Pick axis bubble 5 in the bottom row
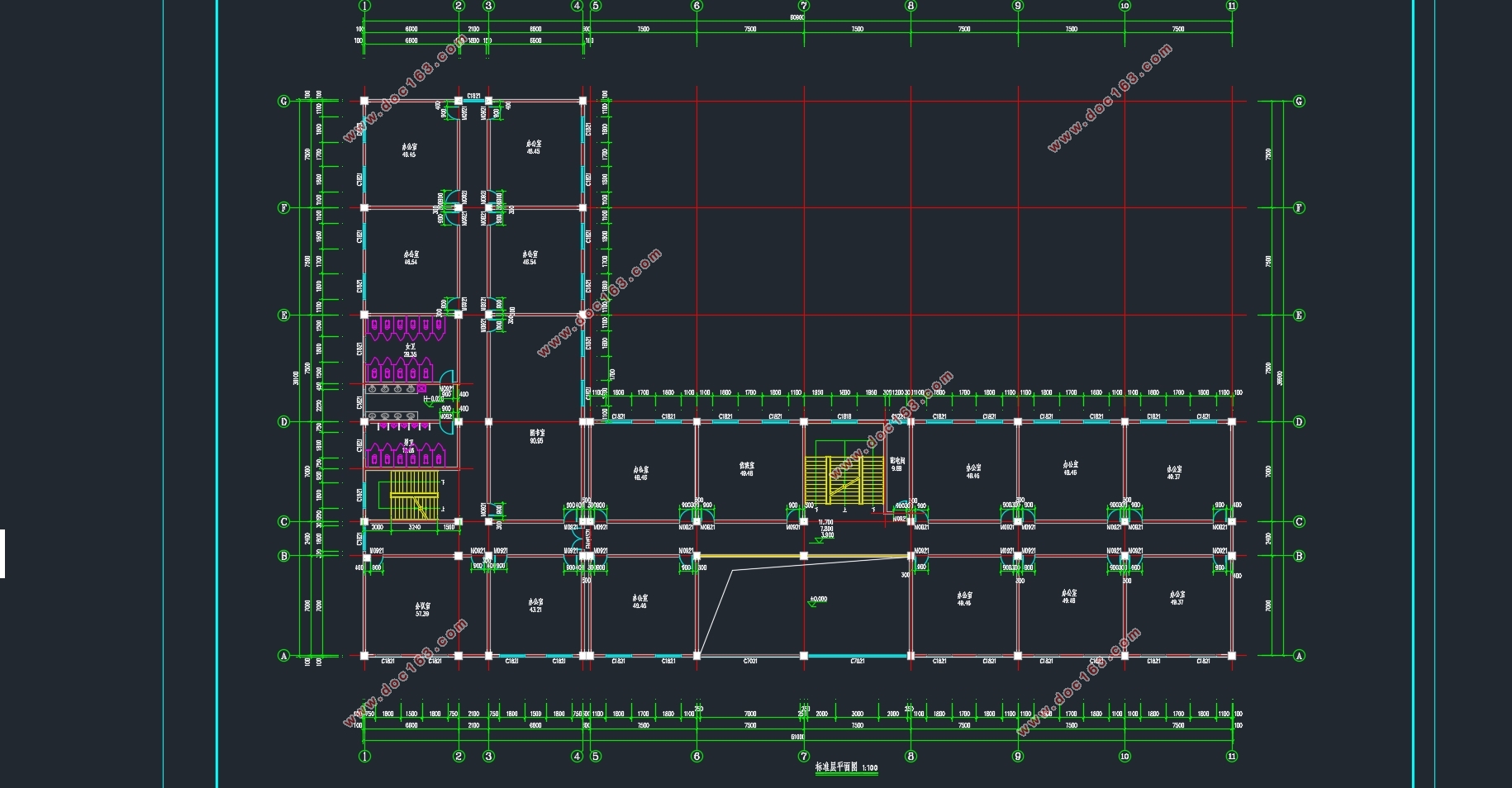 click(x=596, y=756)
